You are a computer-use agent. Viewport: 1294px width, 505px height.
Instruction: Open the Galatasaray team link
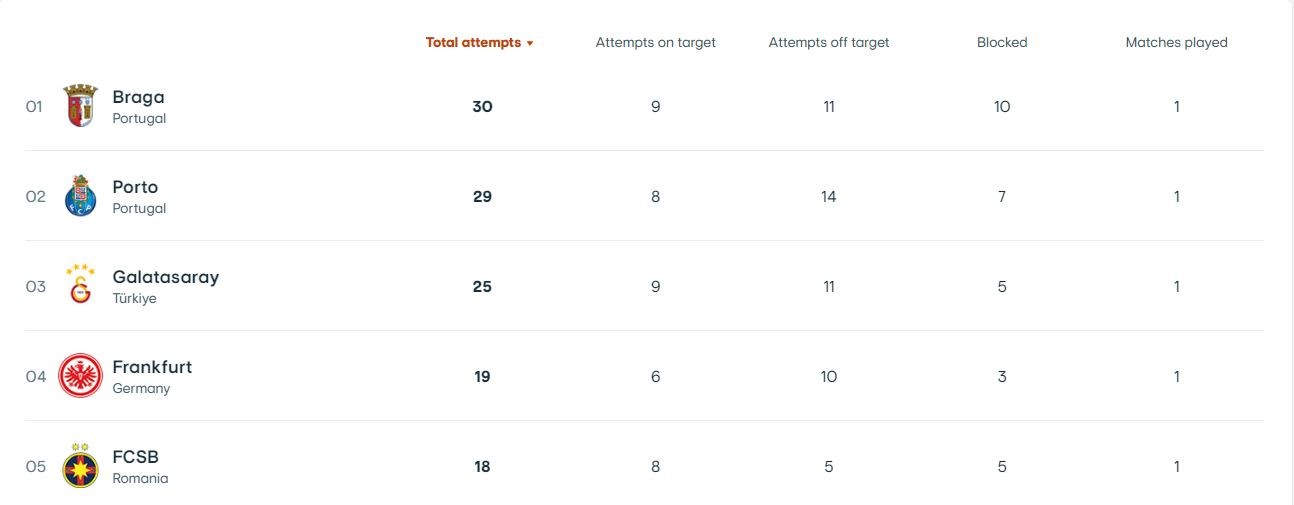pos(165,277)
